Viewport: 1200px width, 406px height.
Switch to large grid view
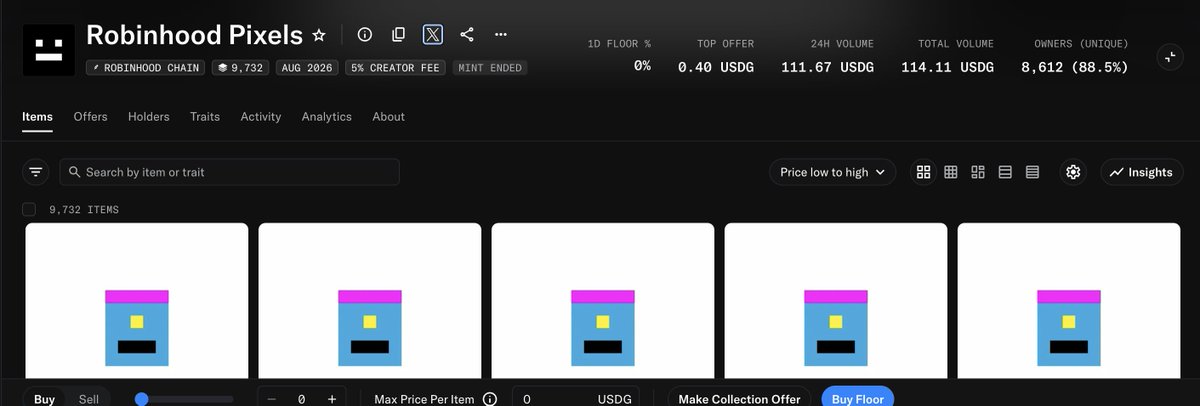point(924,172)
